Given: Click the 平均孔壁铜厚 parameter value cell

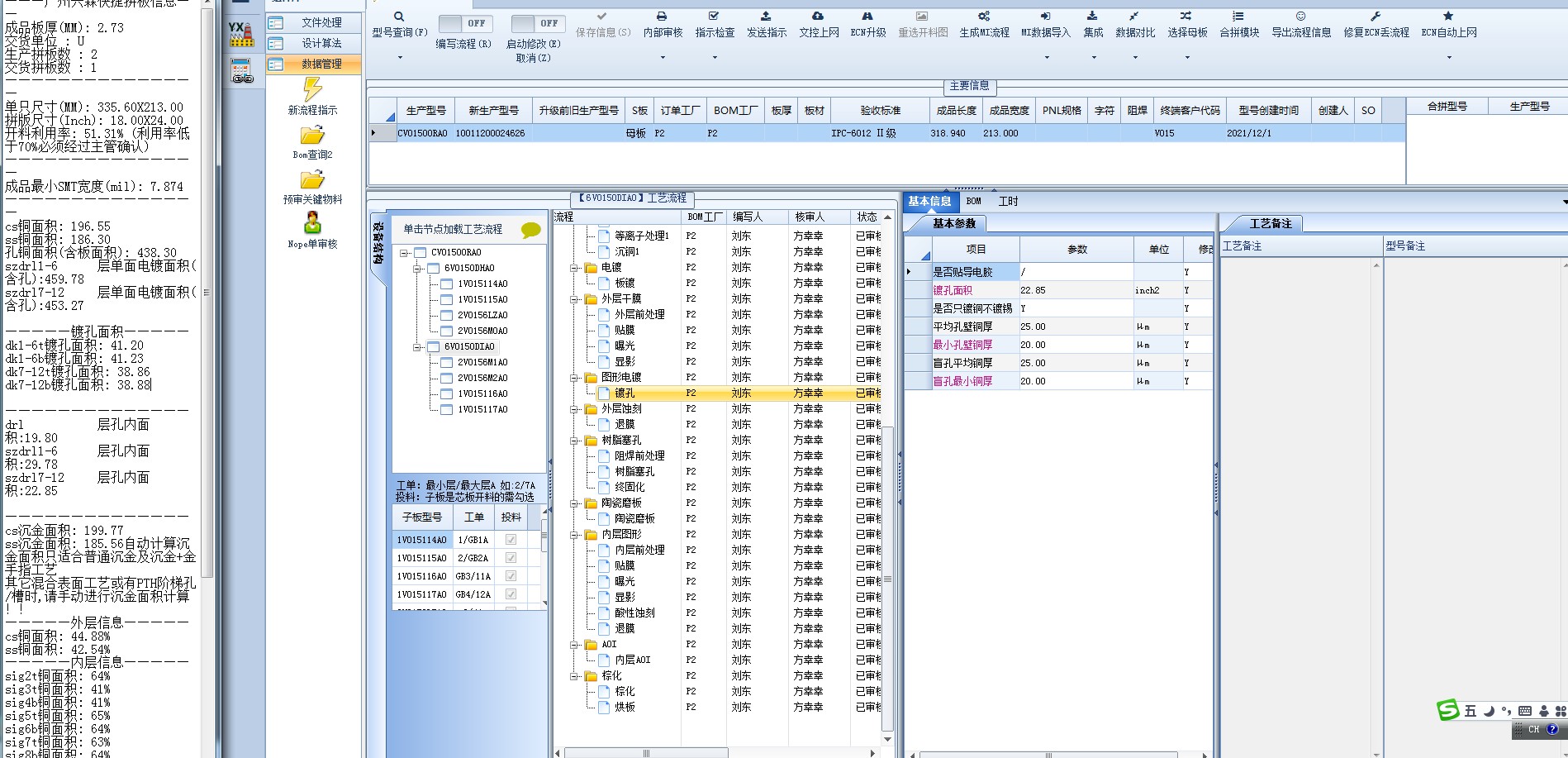Looking at the screenshot, I should click(x=1076, y=327).
